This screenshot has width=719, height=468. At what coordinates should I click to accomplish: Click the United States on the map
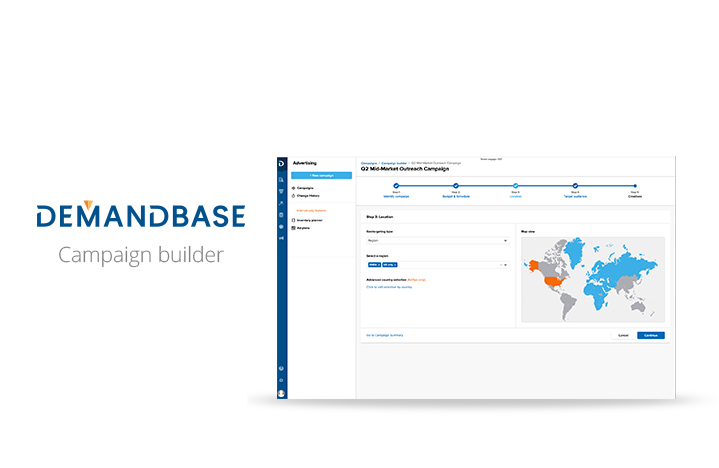[555, 281]
